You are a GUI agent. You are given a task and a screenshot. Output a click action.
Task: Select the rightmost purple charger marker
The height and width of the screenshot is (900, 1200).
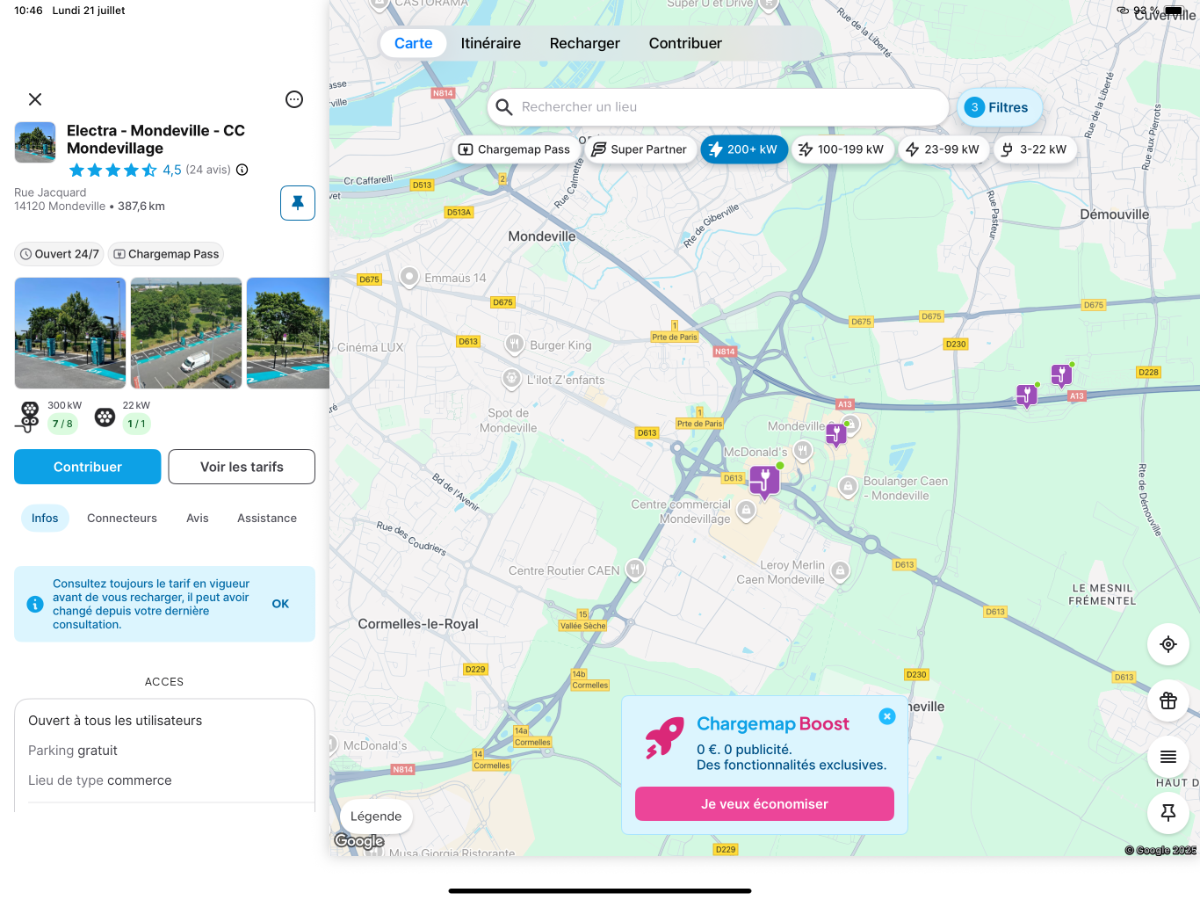coord(1062,375)
